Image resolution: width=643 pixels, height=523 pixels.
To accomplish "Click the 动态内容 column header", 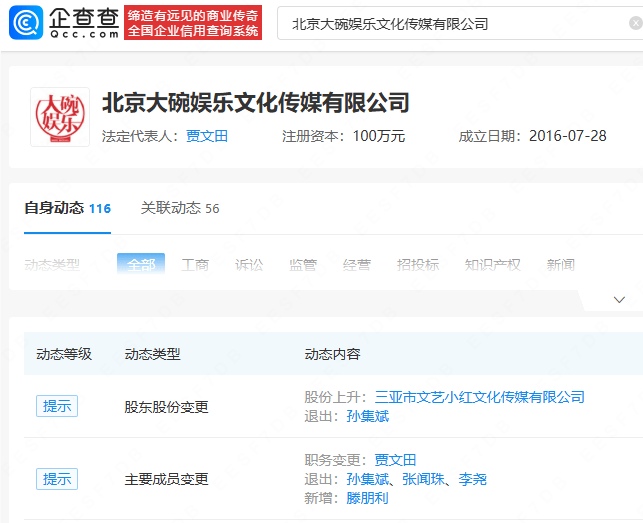I will click(333, 354).
